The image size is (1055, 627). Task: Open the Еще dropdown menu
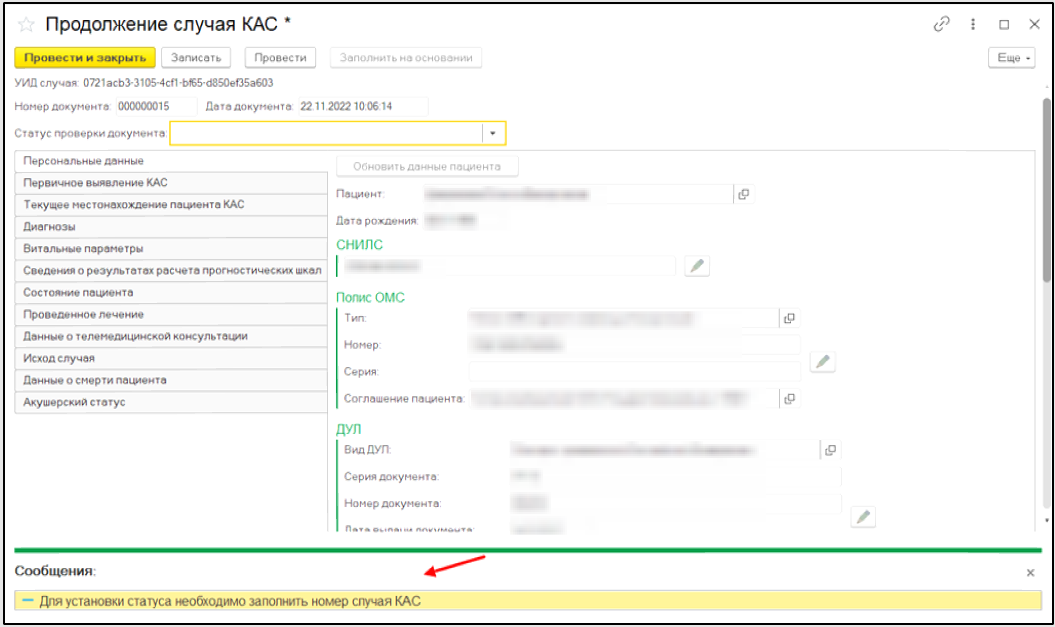pos(1012,58)
